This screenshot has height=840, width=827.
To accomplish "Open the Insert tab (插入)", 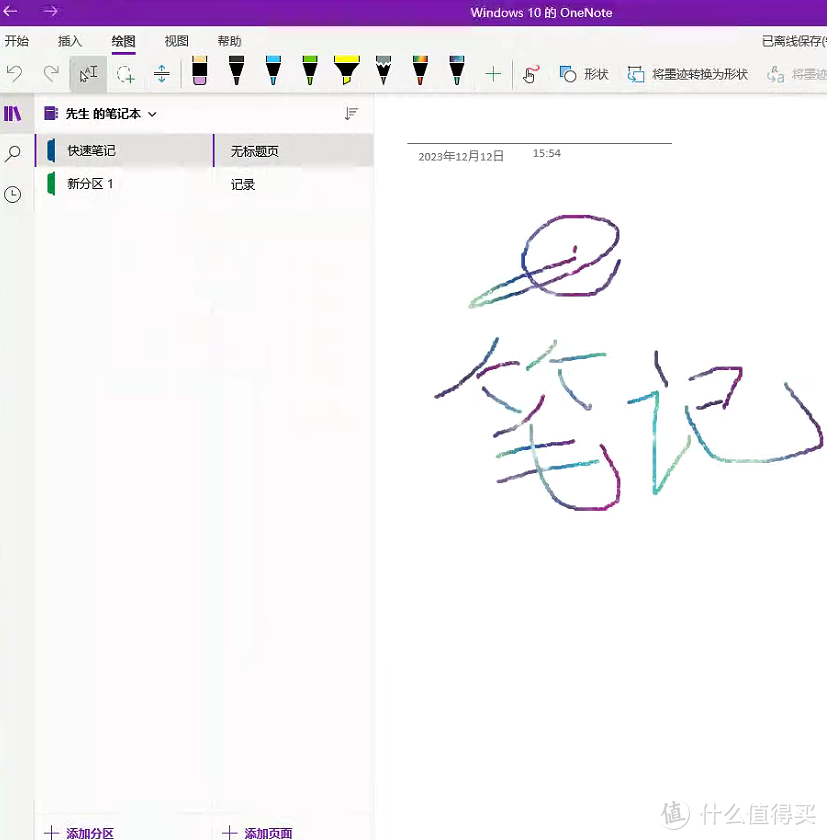I will coord(70,41).
